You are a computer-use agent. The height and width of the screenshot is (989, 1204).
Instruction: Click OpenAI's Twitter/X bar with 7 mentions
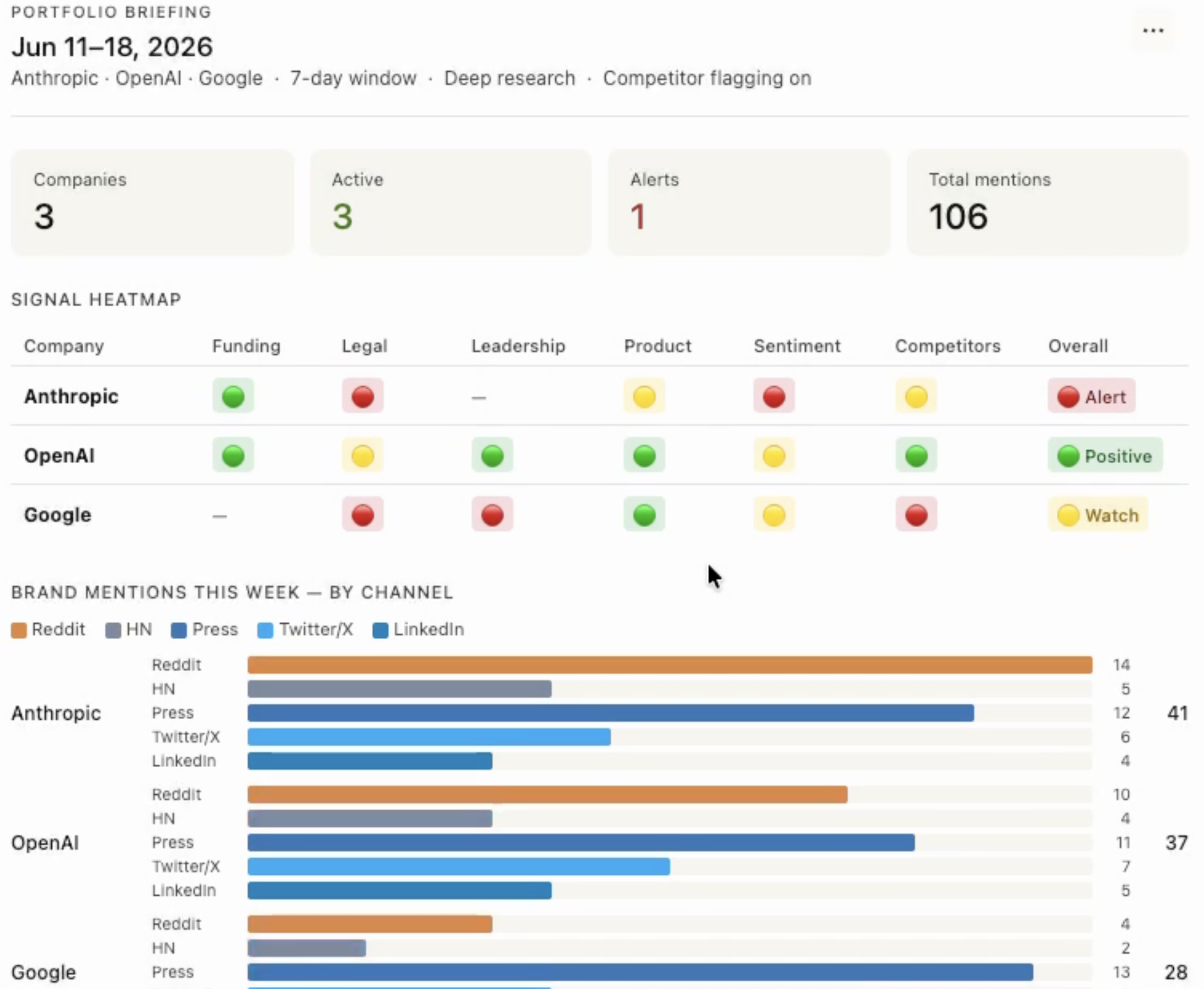[459, 866]
